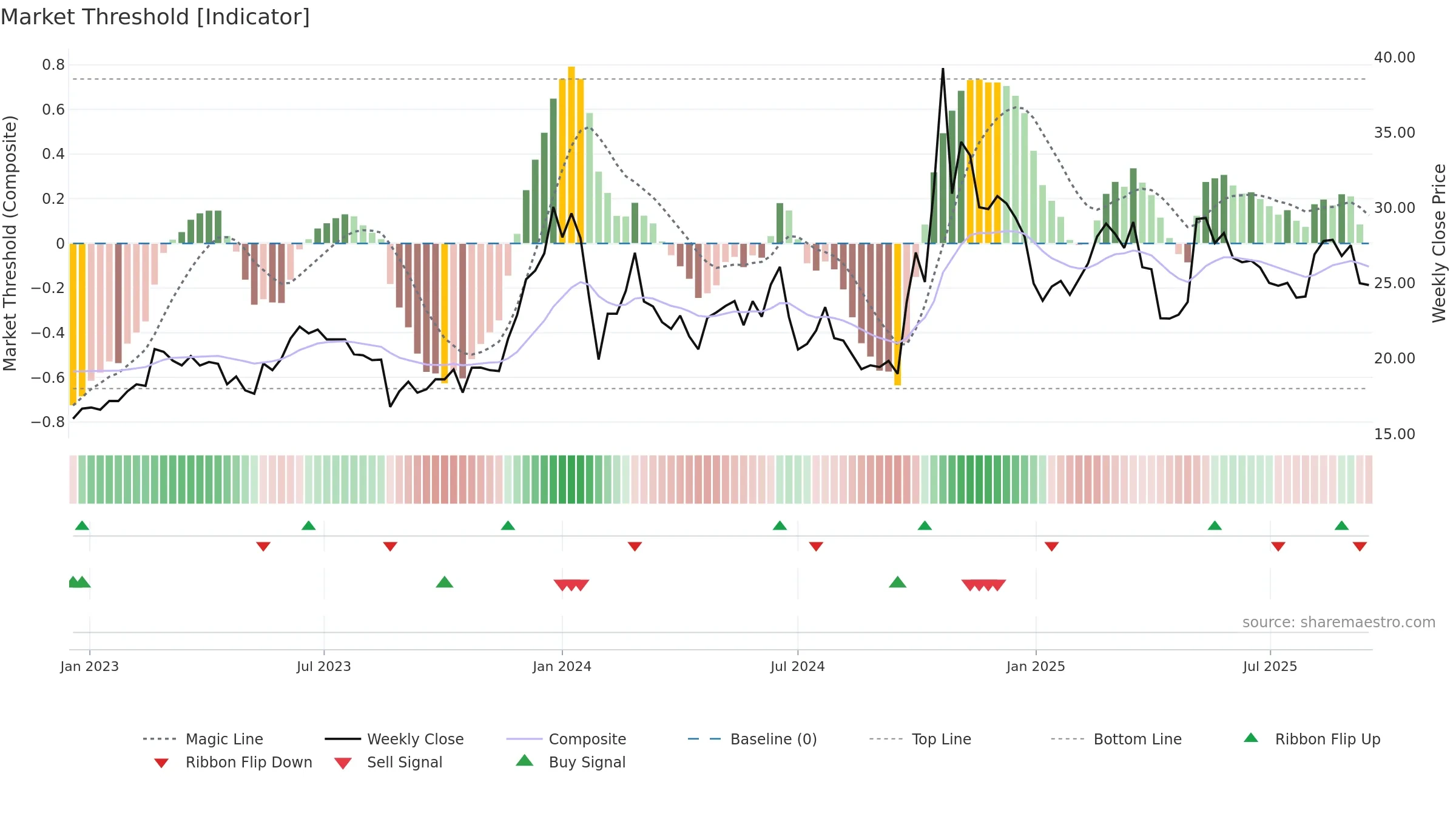Click the Buy Signal marker in autumn 2024
This screenshot has height=819, width=1456.
point(897,582)
